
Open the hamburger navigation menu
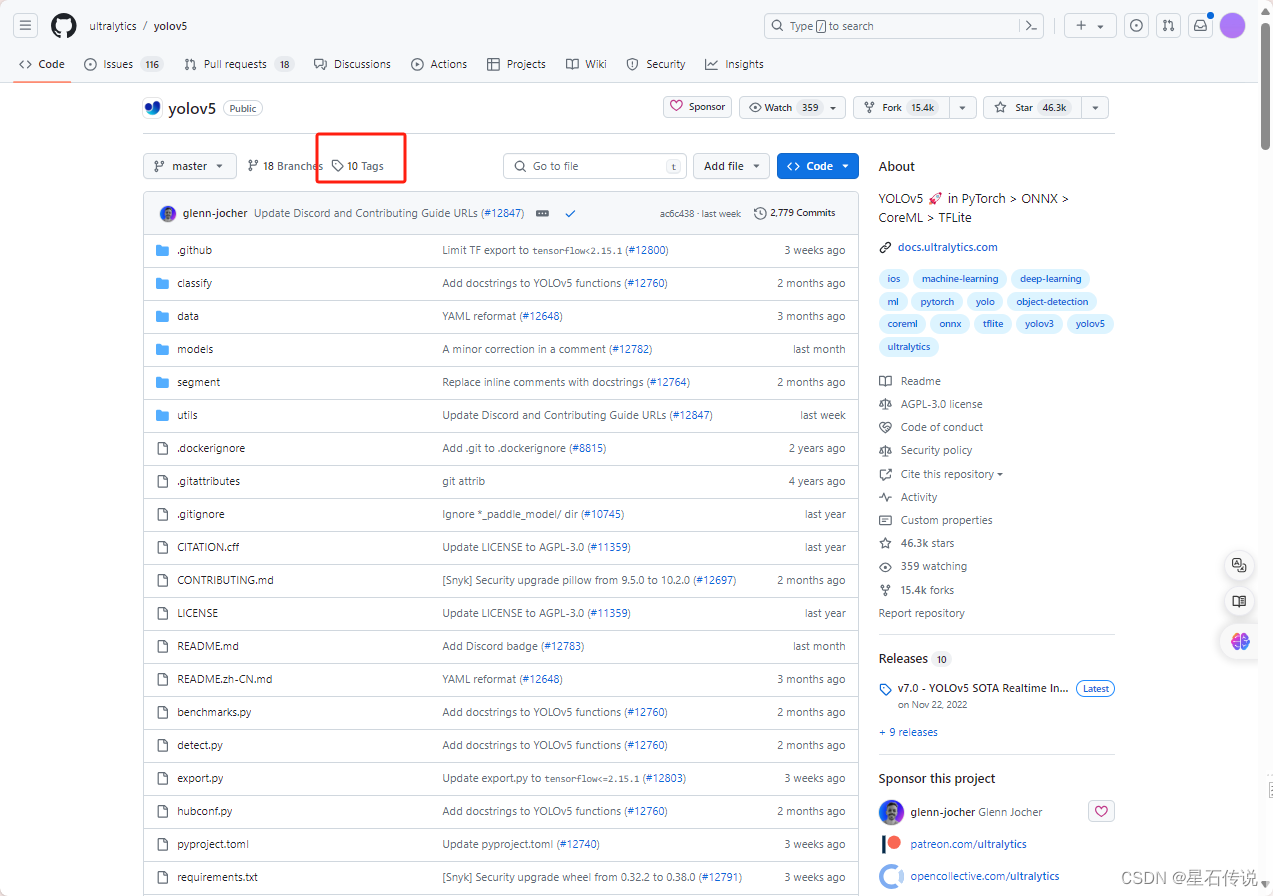pyautogui.click(x=26, y=26)
